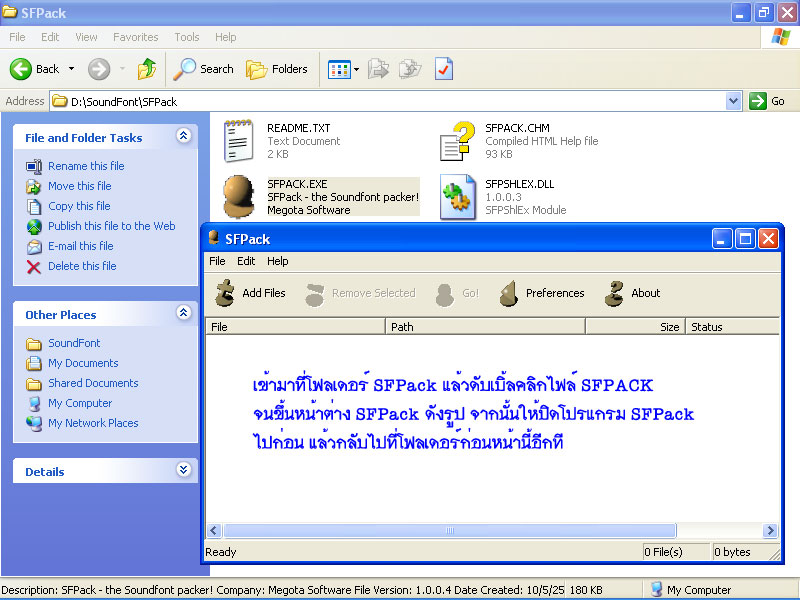The image size is (800, 600).
Task: Click Delete this file link
Action: (x=82, y=266)
